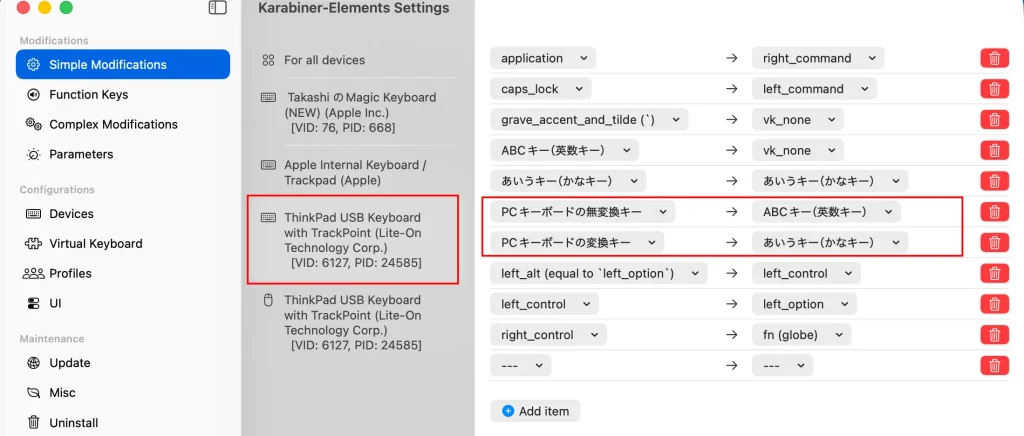Screen dimensions: 1024x436
Task: Remove the empty --- mapping row
Action: point(994,366)
